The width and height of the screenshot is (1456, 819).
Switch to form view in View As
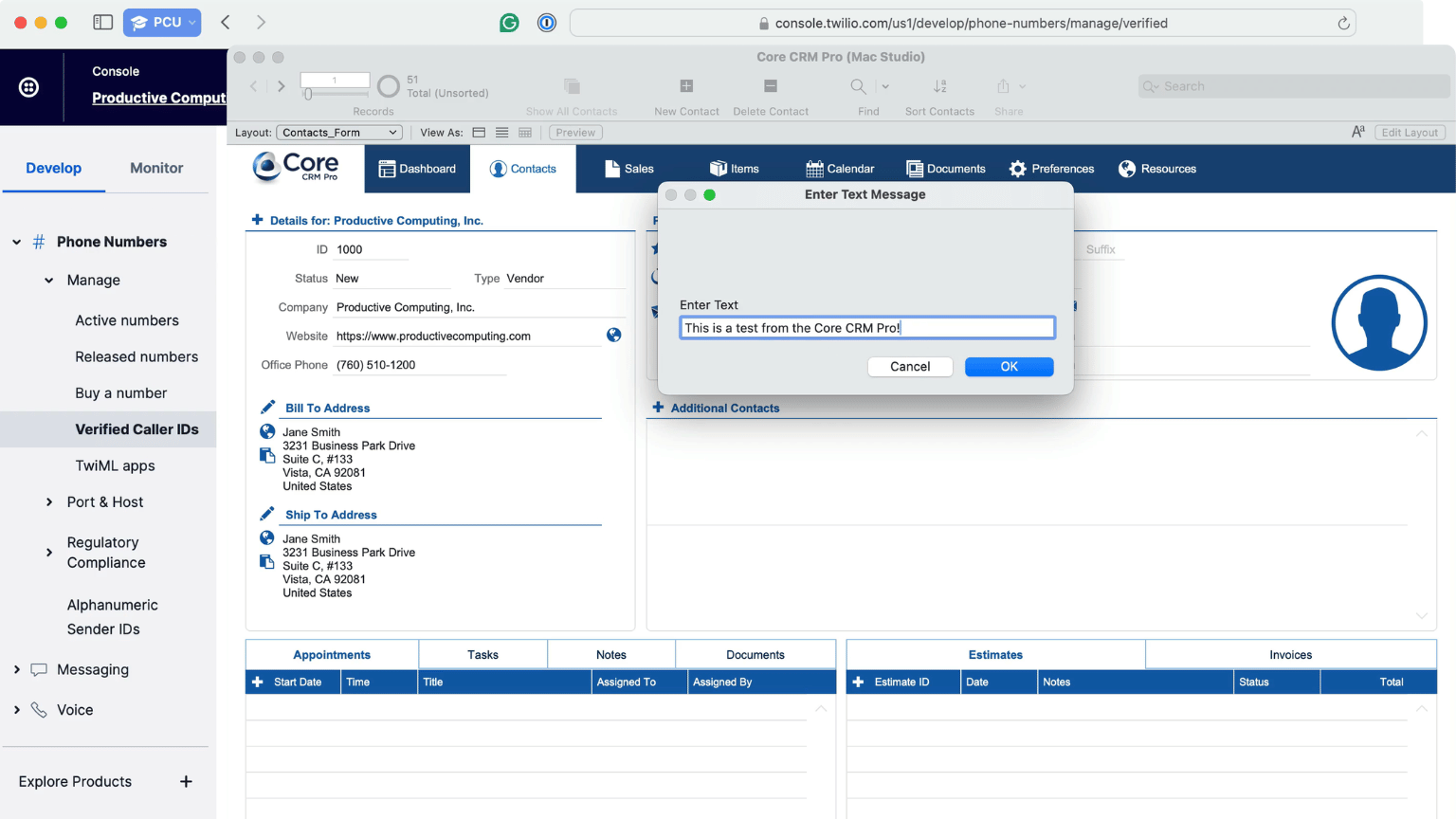click(479, 133)
